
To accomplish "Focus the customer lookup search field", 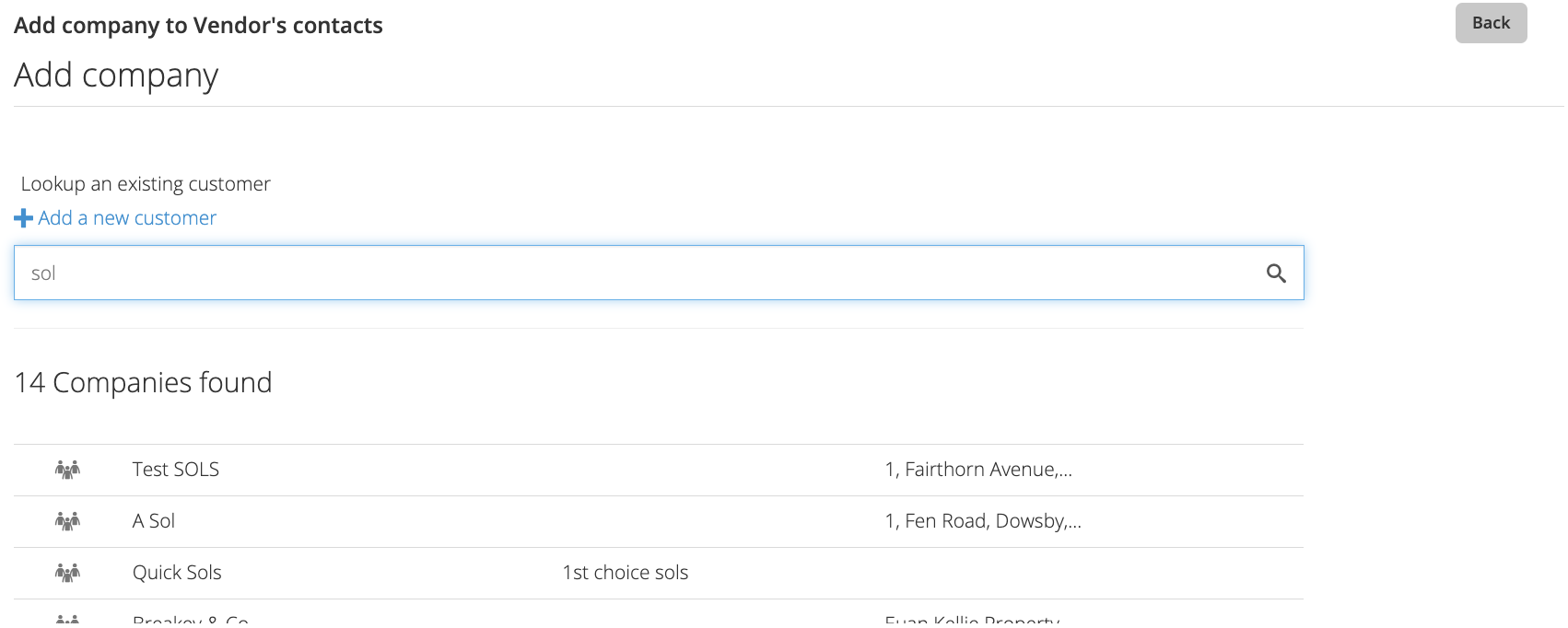I will [x=659, y=273].
